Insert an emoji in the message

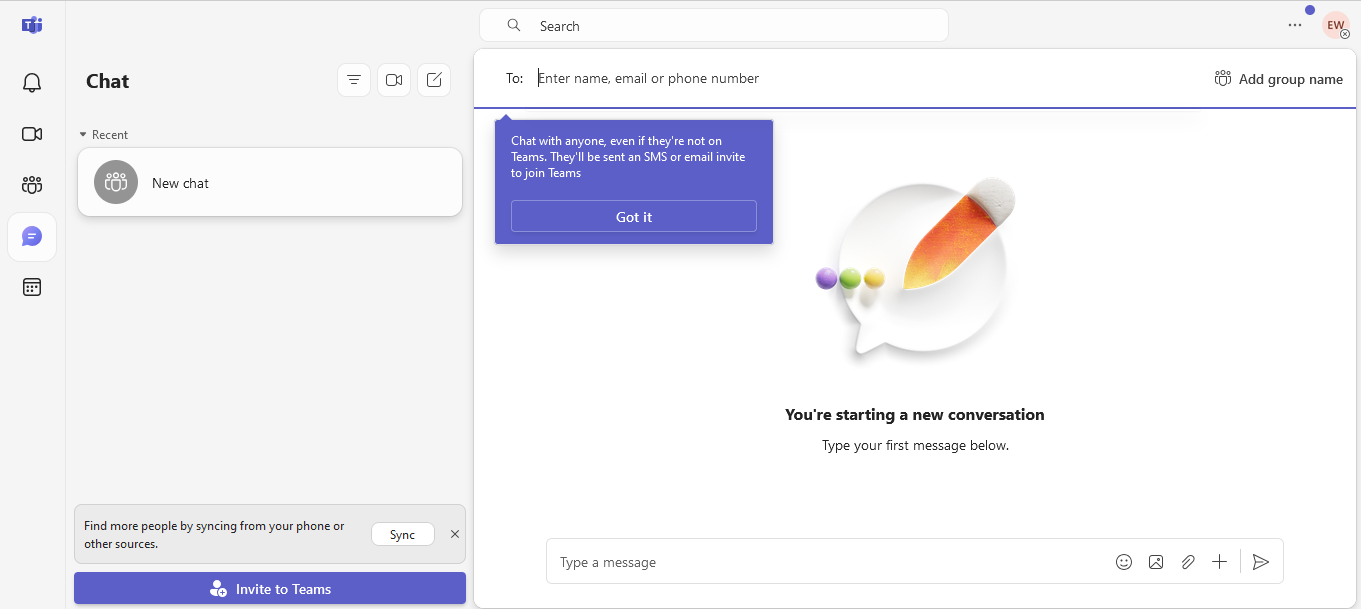tap(1123, 561)
